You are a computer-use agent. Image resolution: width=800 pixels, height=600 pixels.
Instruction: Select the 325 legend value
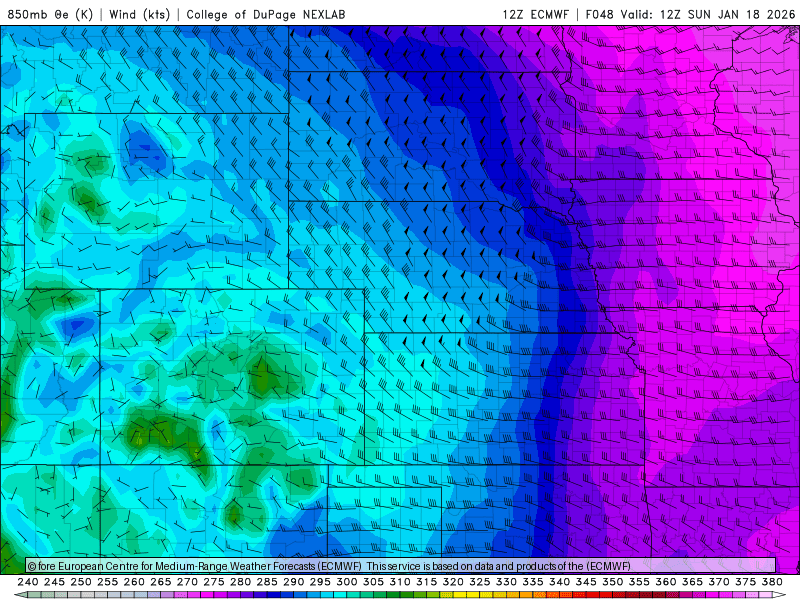tap(479, 582)
